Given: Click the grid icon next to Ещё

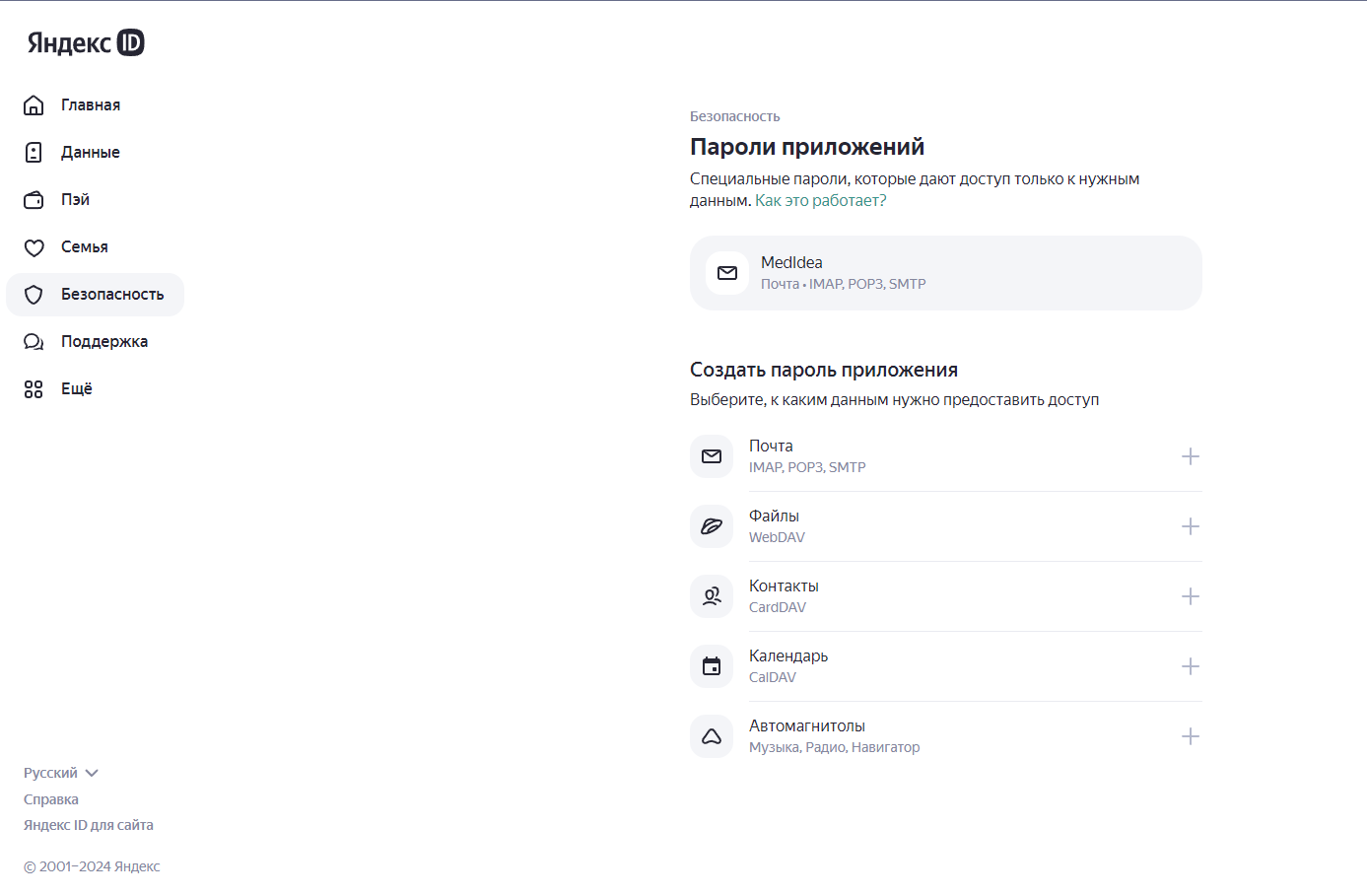Looking at the screenshot, I should [x=34, y=389].
